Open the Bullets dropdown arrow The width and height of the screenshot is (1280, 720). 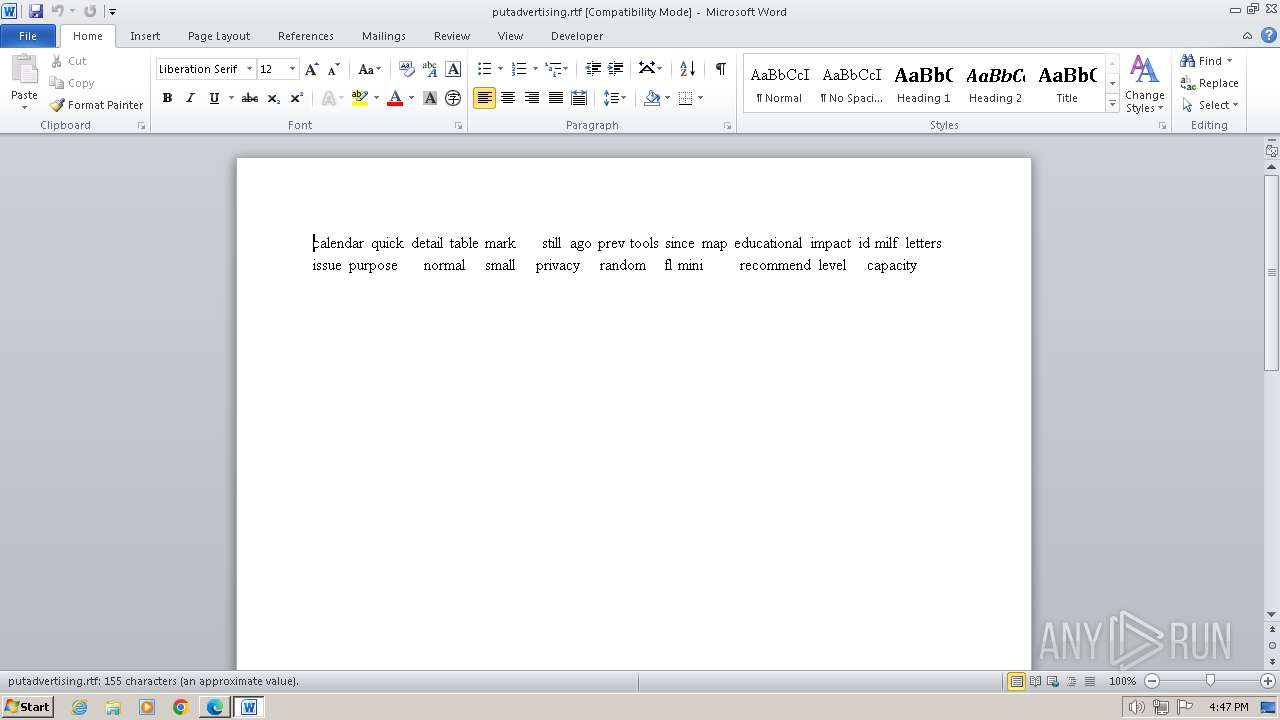click(500, 69)
